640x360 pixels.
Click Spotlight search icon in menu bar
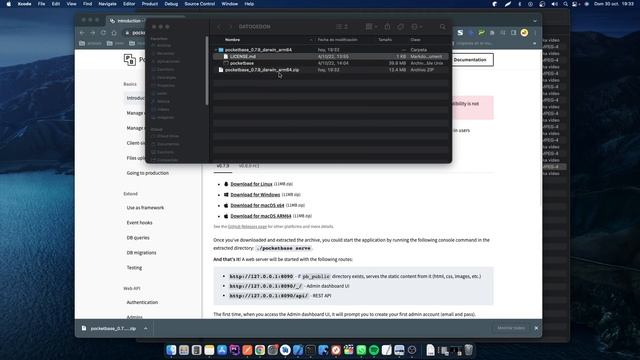coord(565,4)
